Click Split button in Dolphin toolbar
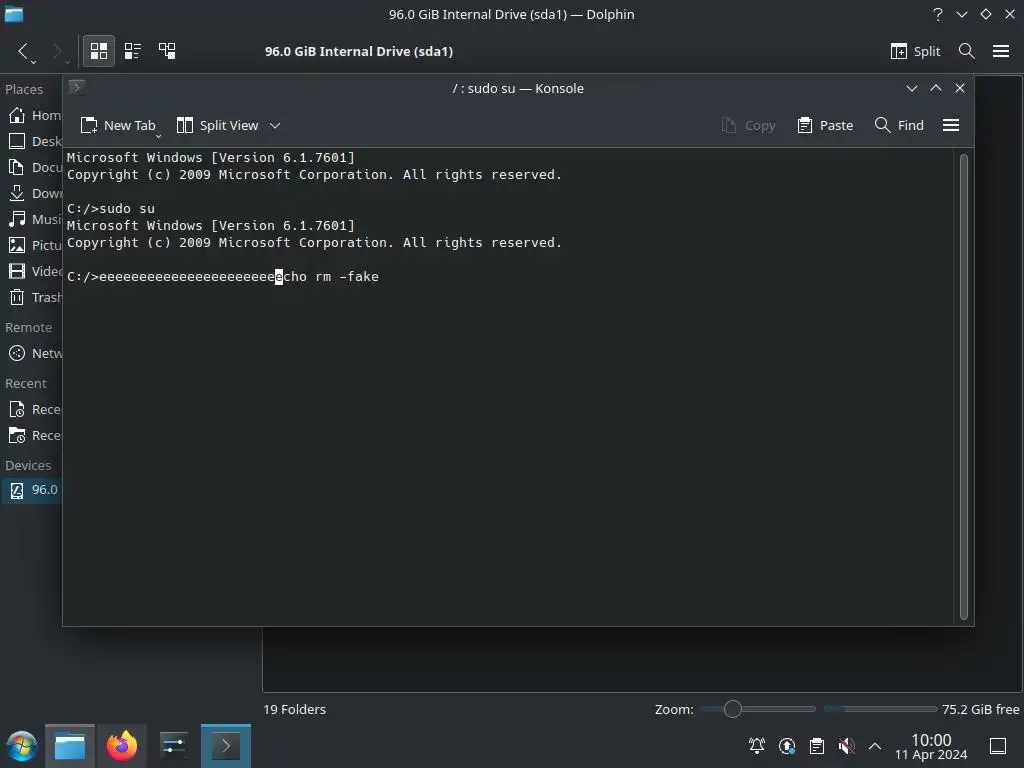The image size is (1024, 768). 915,52
